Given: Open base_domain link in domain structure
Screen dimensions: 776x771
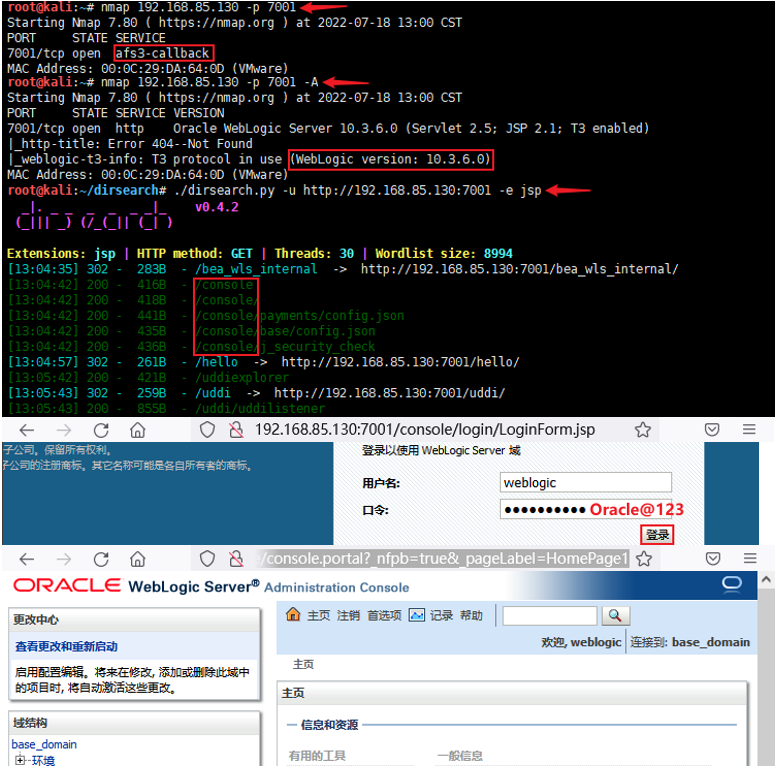Looking at the screenshot, I should point(44,744).
